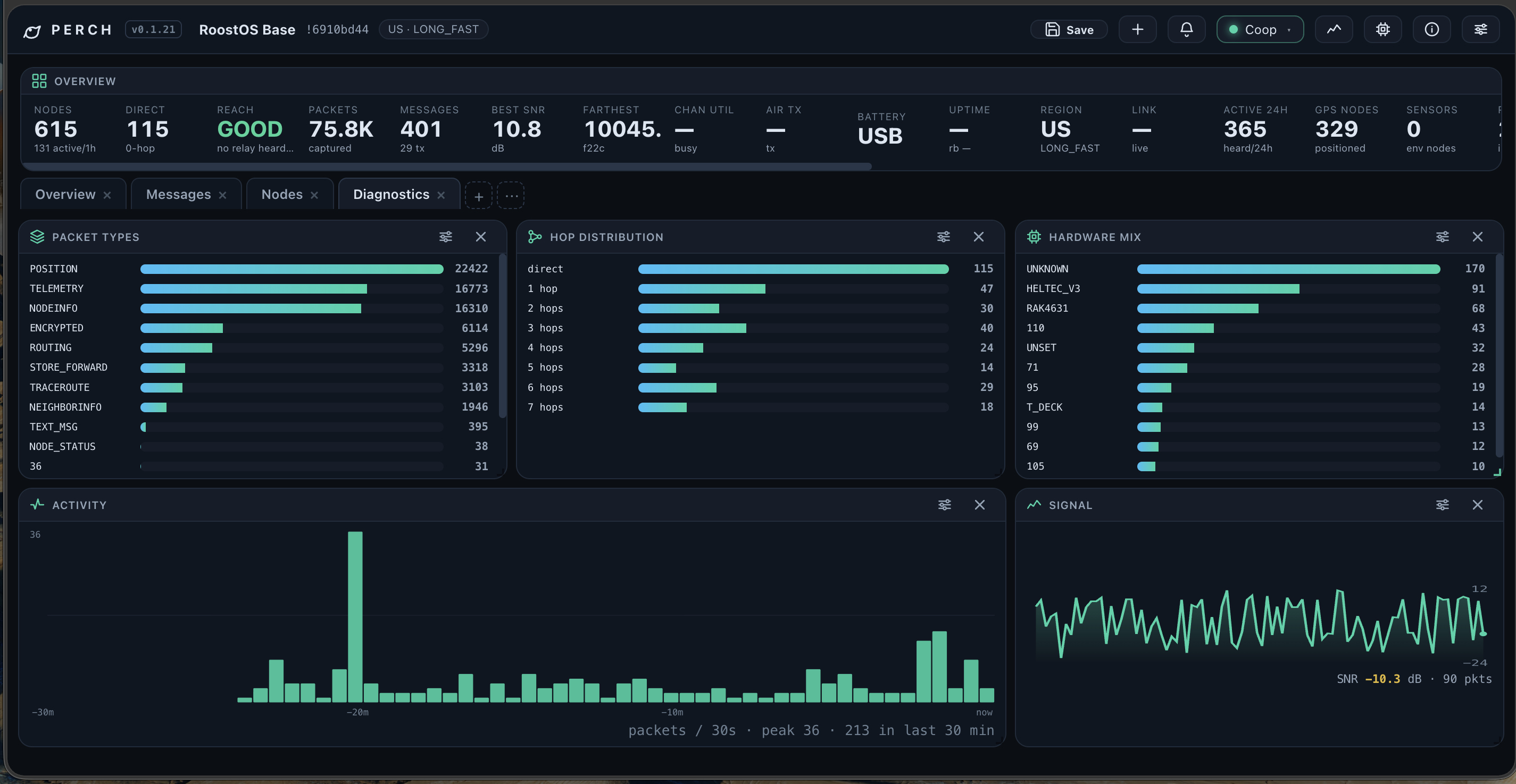Click the NODES 615 stat
Image resolution: width=1516 pixels, height=784 pixels.
(65, 129)
